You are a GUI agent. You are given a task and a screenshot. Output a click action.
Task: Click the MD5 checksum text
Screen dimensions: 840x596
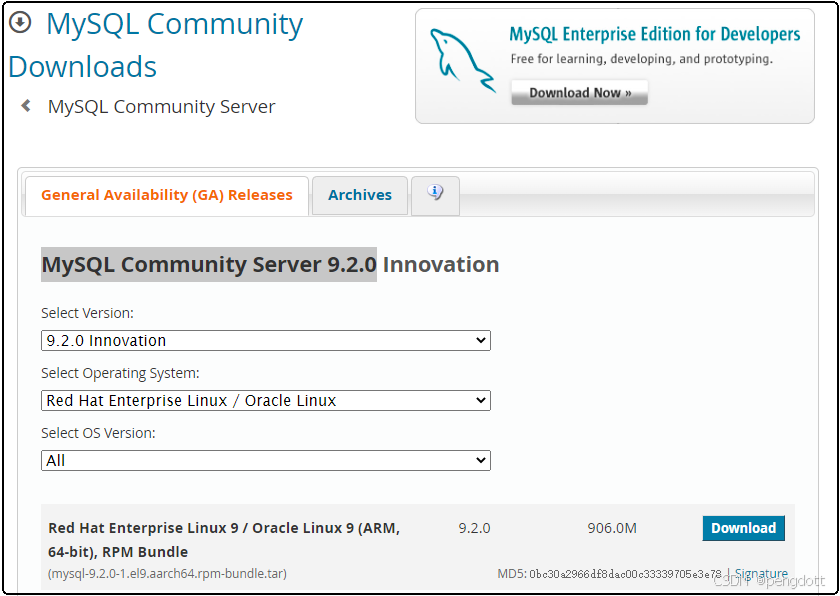click(x=610, y=574)
